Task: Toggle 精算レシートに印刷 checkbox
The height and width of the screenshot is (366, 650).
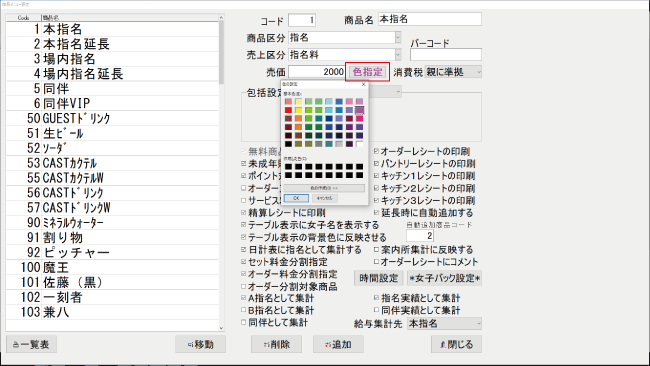Action: point(244,213)
